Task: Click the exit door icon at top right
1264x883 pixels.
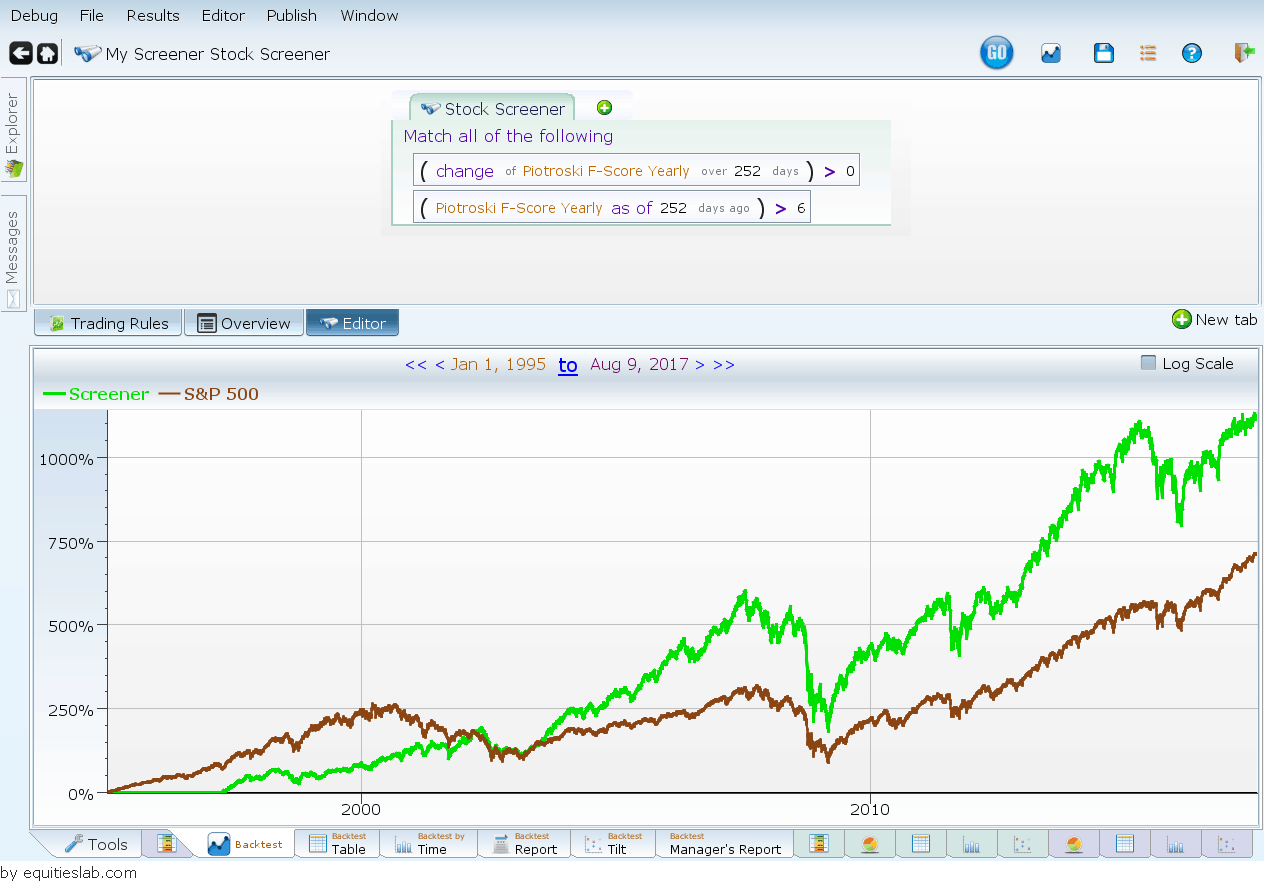Action: (x=1243, y=52)
